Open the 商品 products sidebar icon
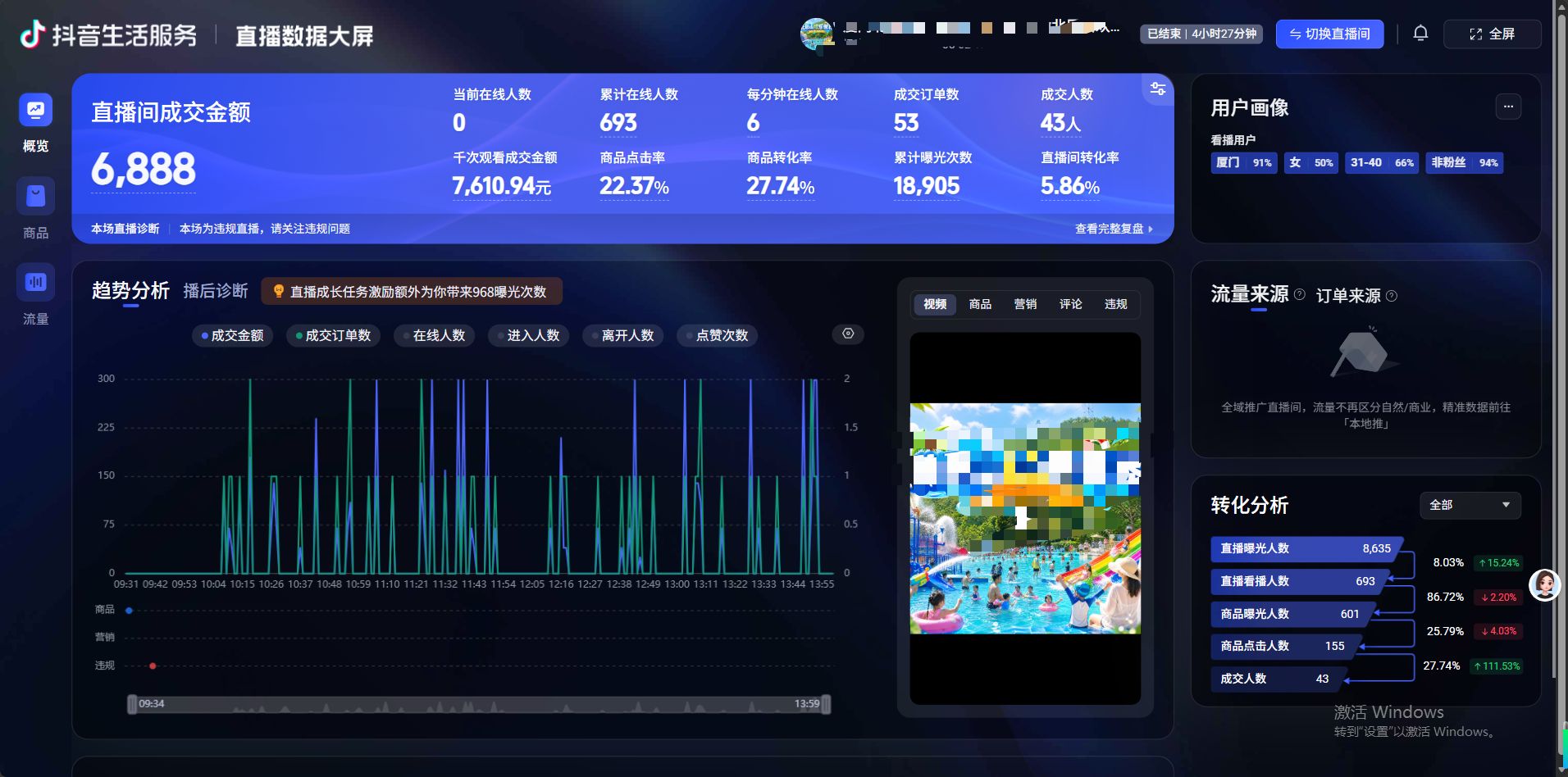The width and height of the screenshot is (1568, 777). (35, 196)
